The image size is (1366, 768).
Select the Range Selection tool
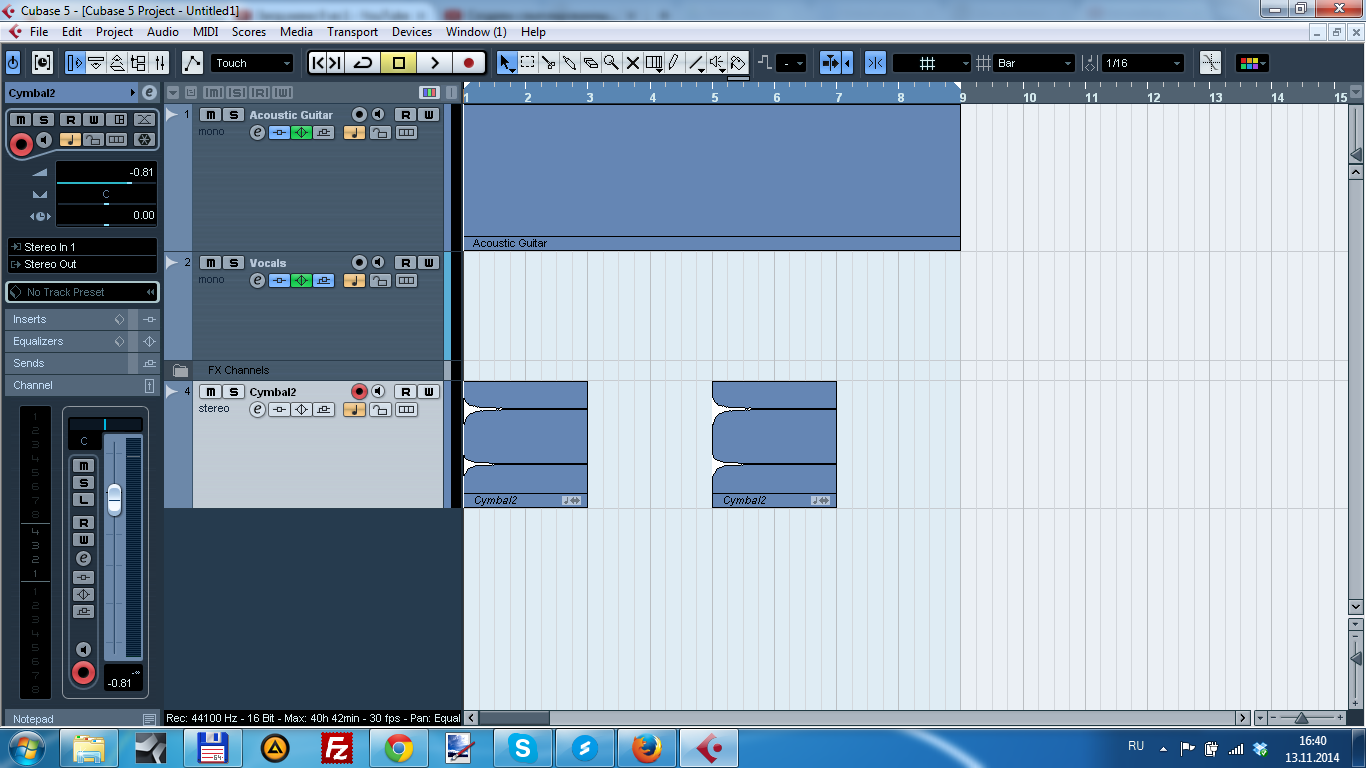coord(528,63)
